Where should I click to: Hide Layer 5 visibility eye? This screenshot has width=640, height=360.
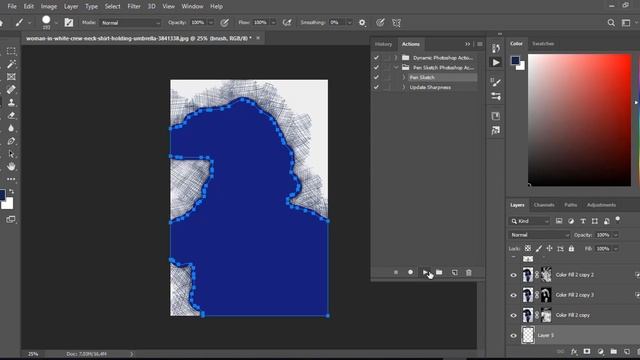513,336
